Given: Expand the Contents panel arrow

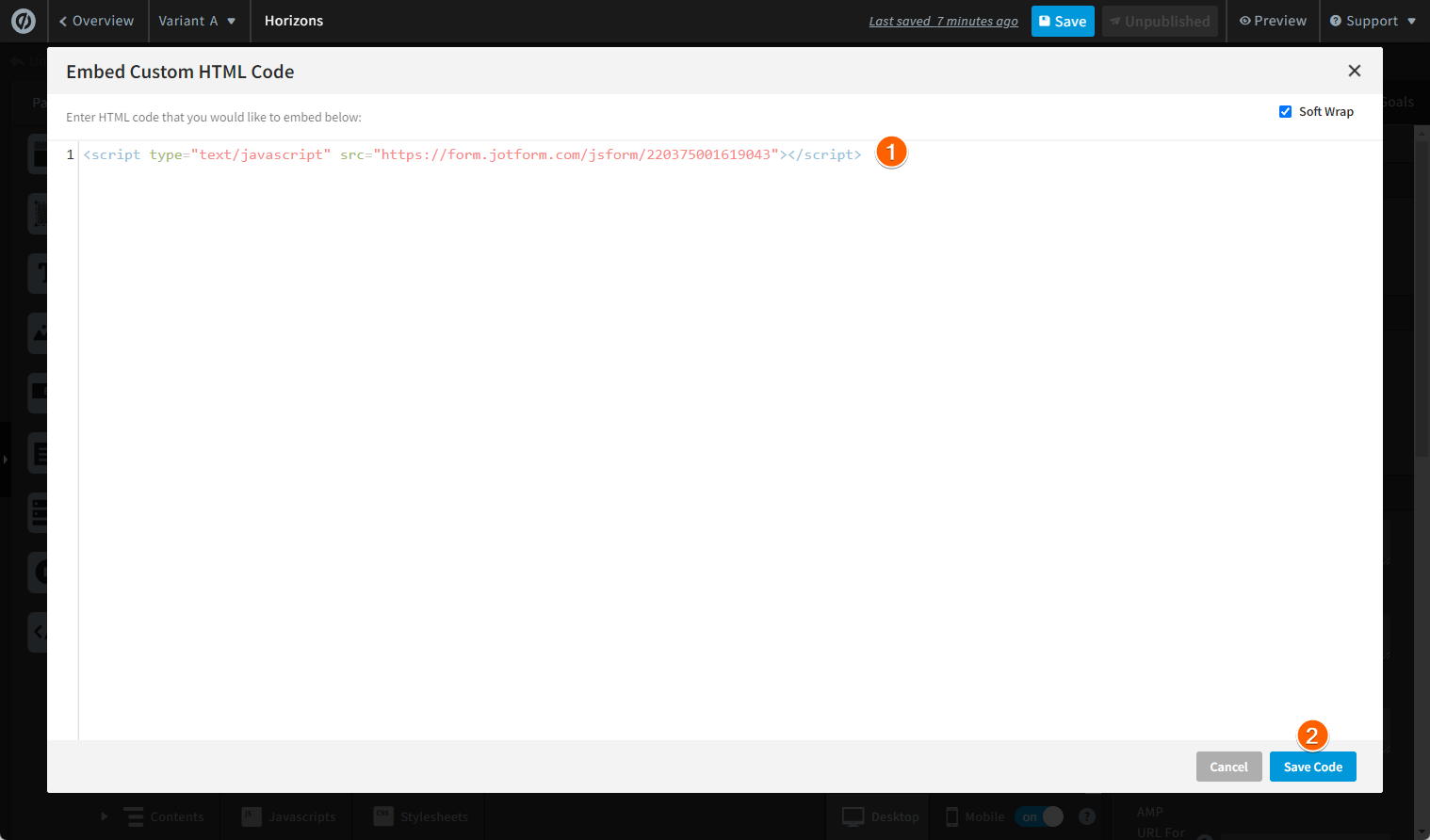Looking at the screenshot, I should point(105,816).
